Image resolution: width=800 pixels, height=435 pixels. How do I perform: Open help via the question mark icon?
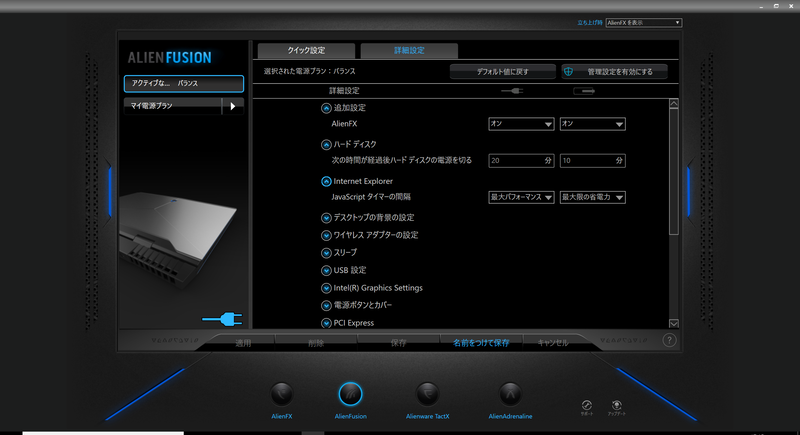(x=669, y=340)
